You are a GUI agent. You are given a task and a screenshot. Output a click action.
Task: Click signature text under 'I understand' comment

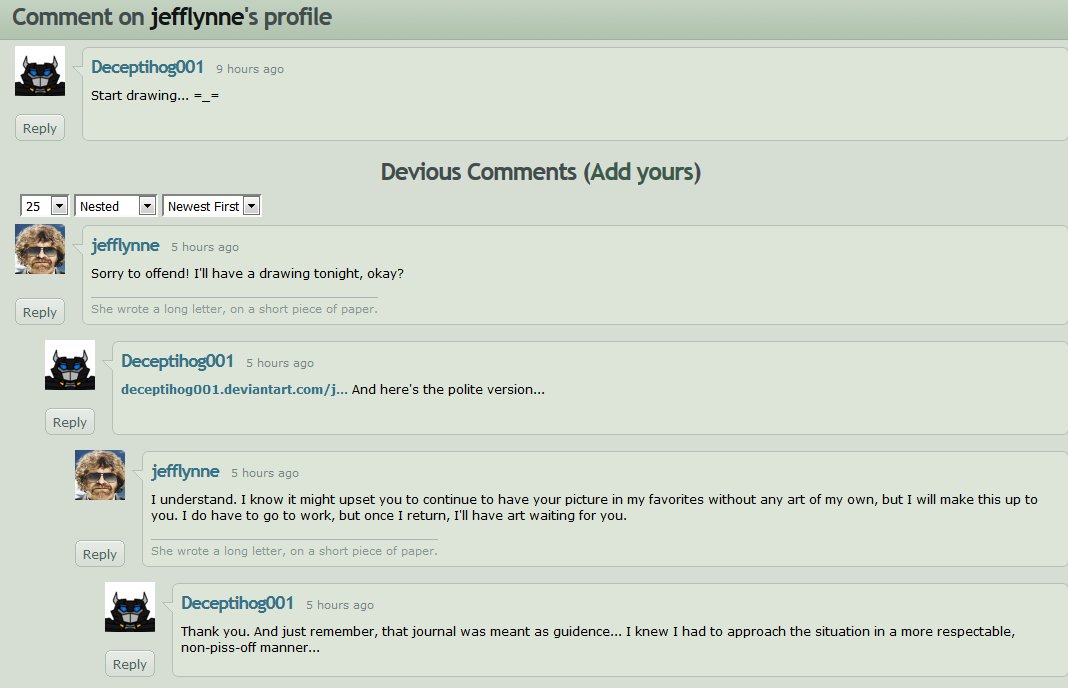[294, 551]
